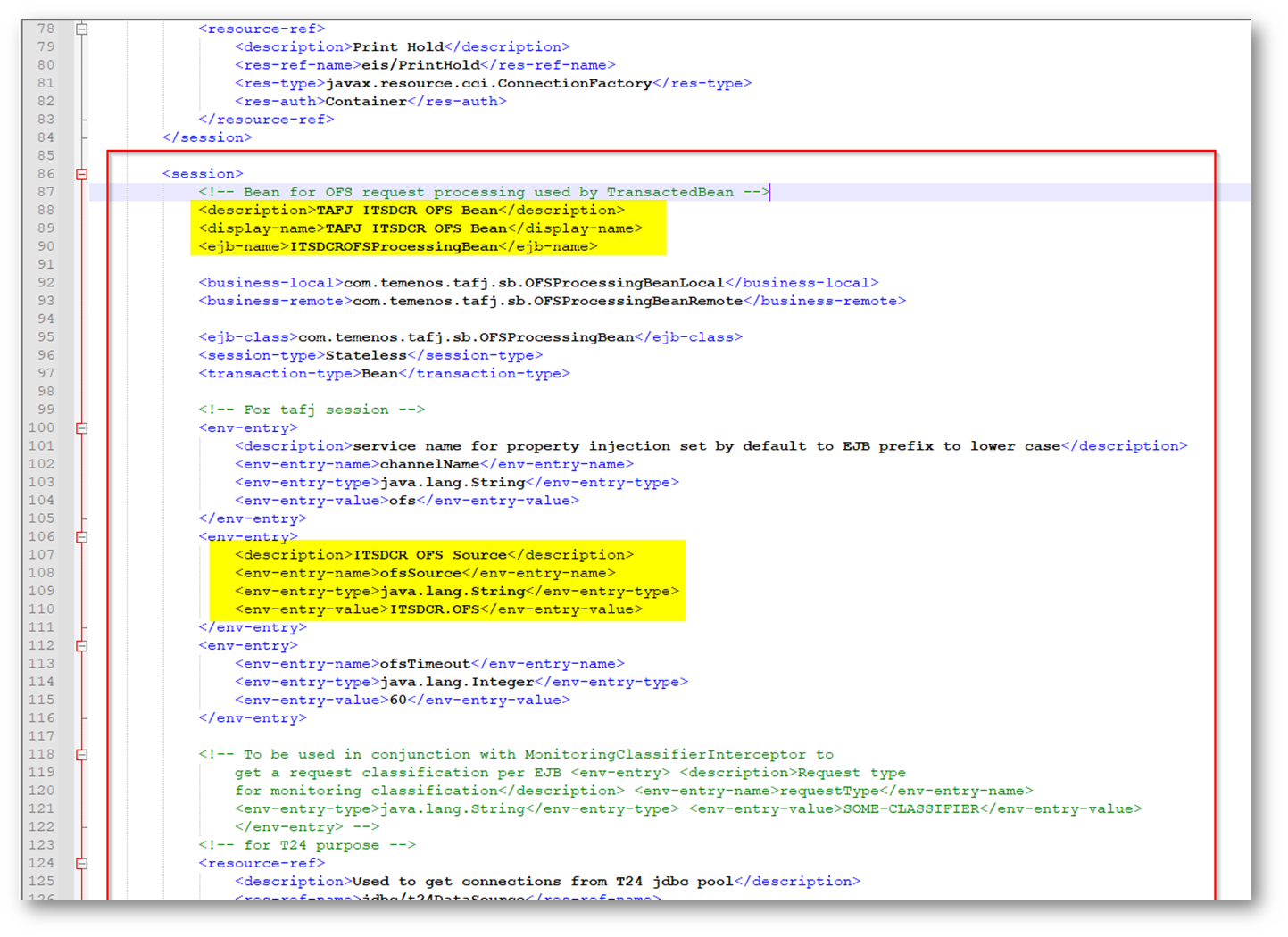Click line number 95 in the margin
The image size is (1288, 937).
(x=46, y=337)
